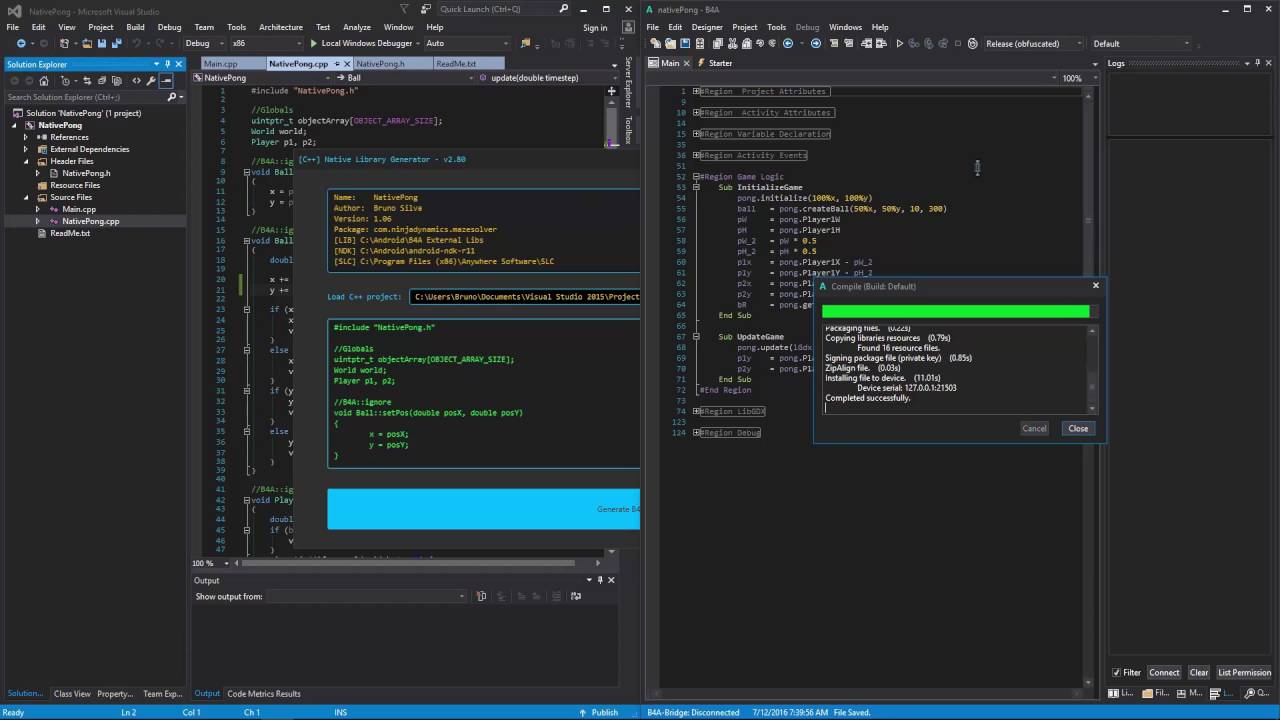Click the search magnifier in Solution Explorer
1280x720 pixels.
point(171,97)
